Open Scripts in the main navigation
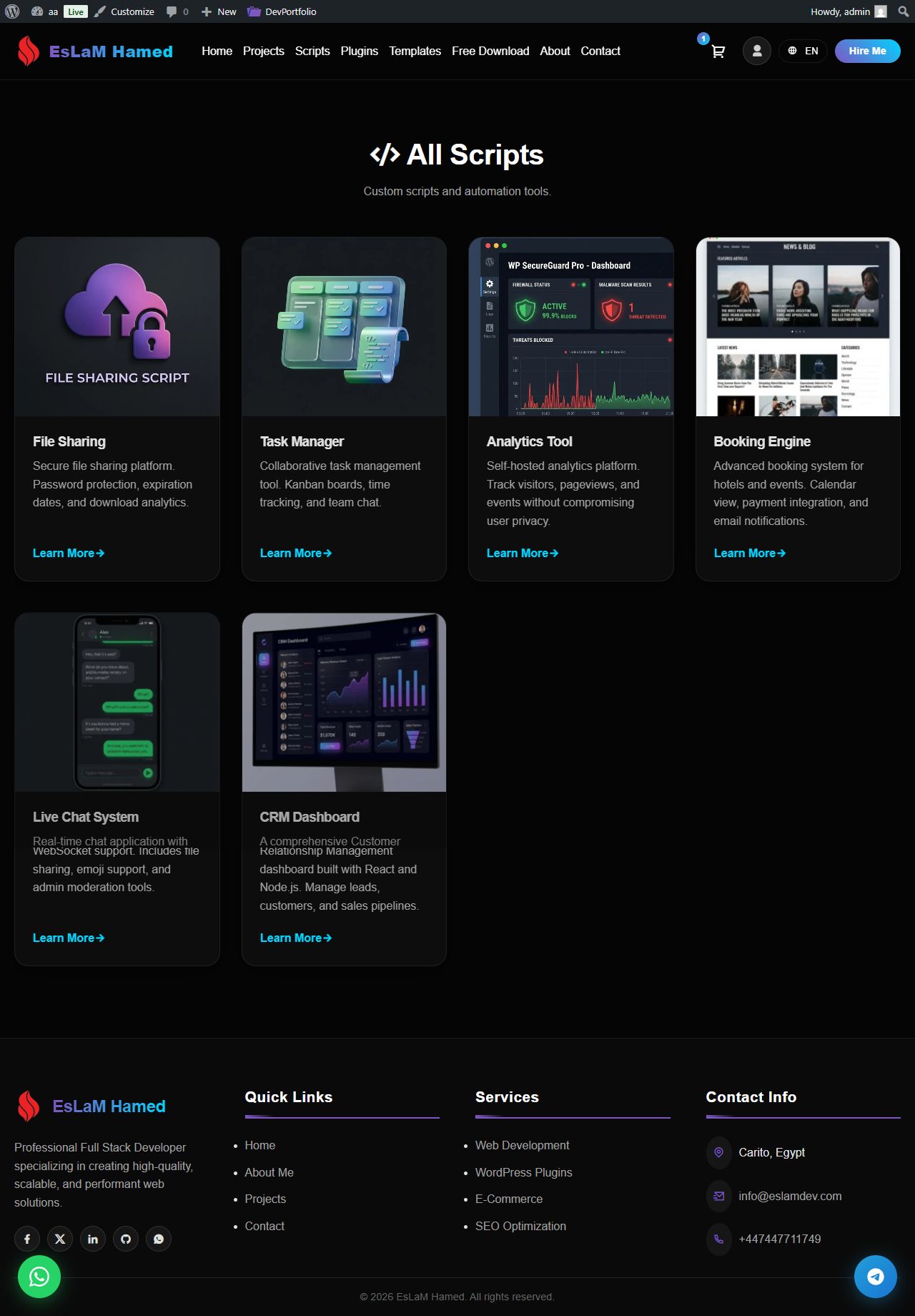Image resolution: width=915 pixels, height=1316 pixels. click(x=312, y=51)
